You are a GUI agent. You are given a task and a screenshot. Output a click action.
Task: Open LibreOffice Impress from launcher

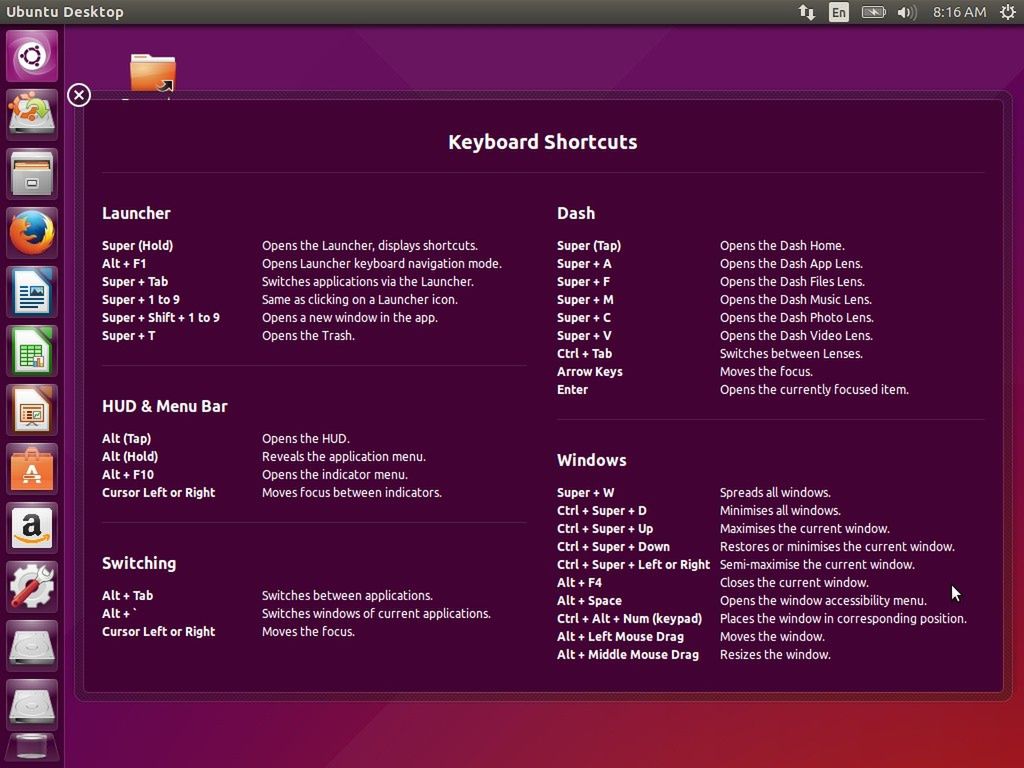click(x=32, y=409)
